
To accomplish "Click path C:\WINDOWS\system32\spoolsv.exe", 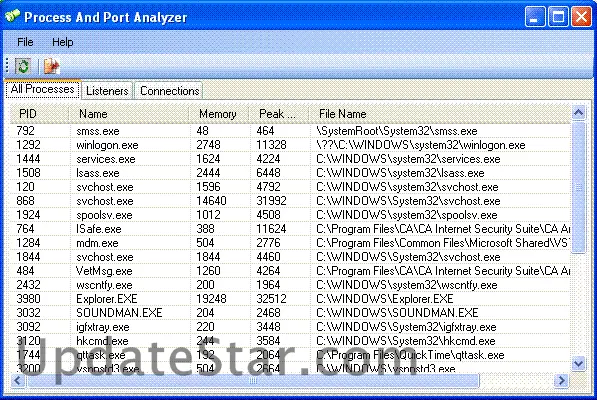I will [407, 215].
